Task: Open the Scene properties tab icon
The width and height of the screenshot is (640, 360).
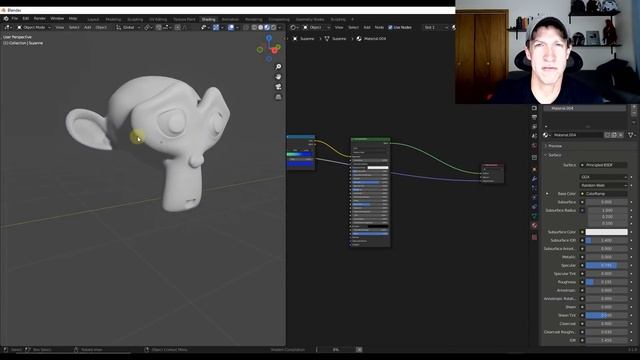Action: (x=534, y=136)
